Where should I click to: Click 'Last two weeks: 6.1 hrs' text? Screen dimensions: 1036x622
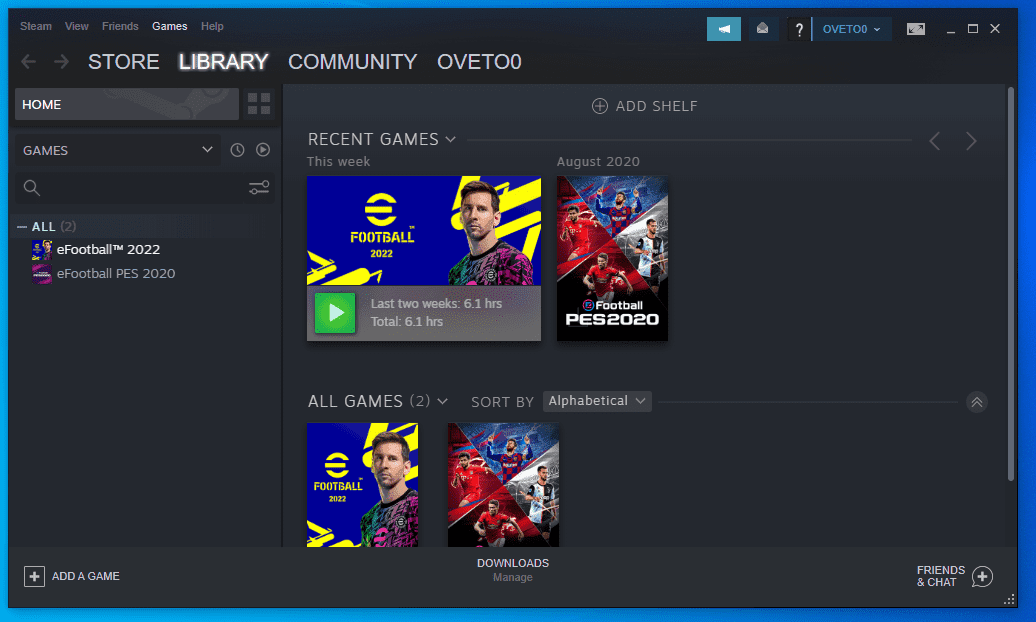click(436, 303)
